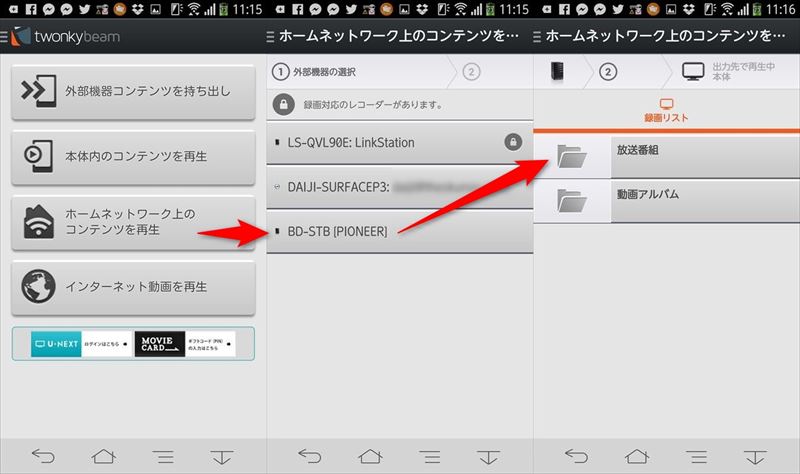
Task: Open the twonkybeam hamburger menu in left screen
Action: (x=4, y=37)
